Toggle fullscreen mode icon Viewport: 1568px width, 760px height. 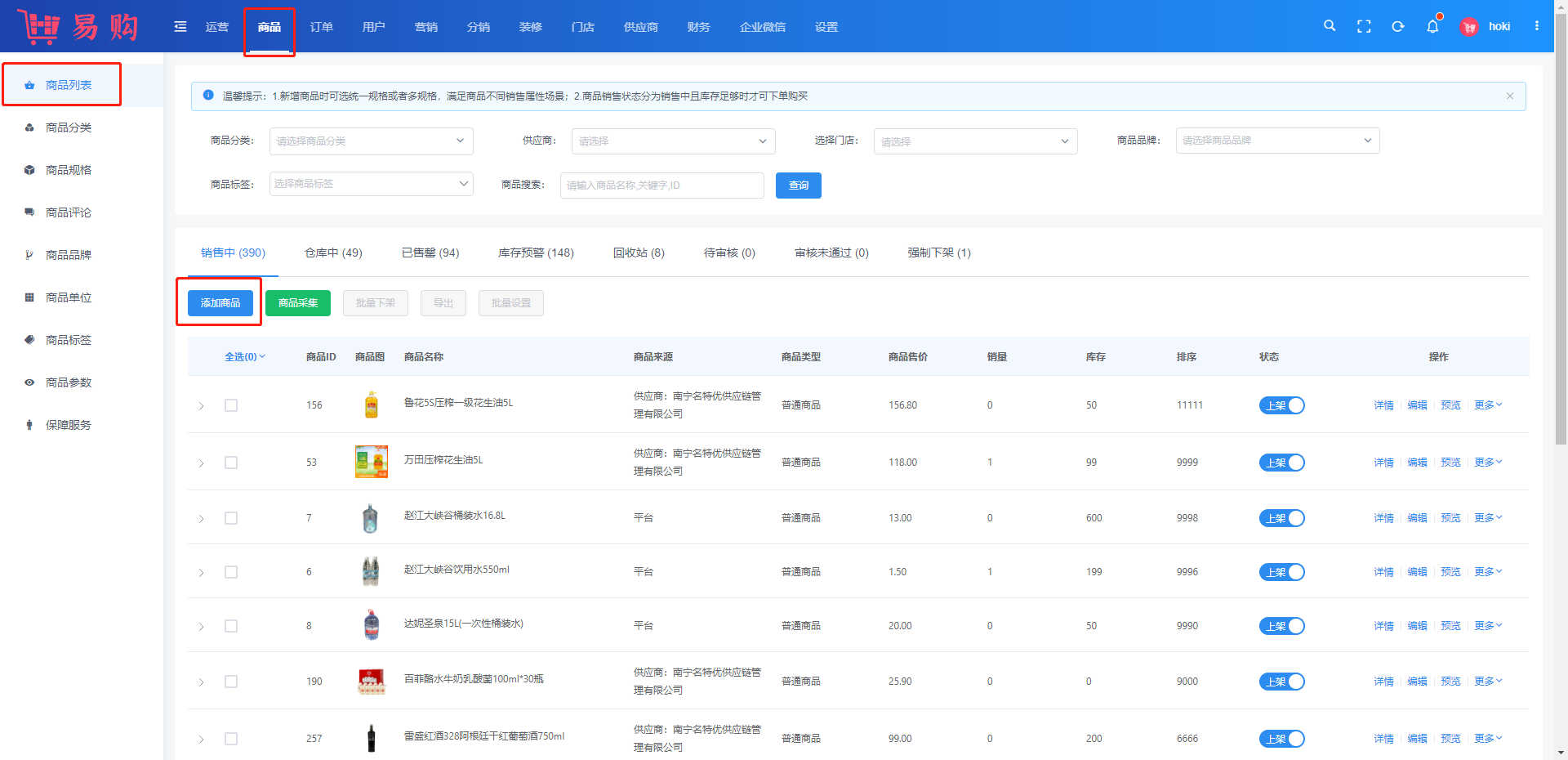pyautogui.click(x=1364, y=26)
